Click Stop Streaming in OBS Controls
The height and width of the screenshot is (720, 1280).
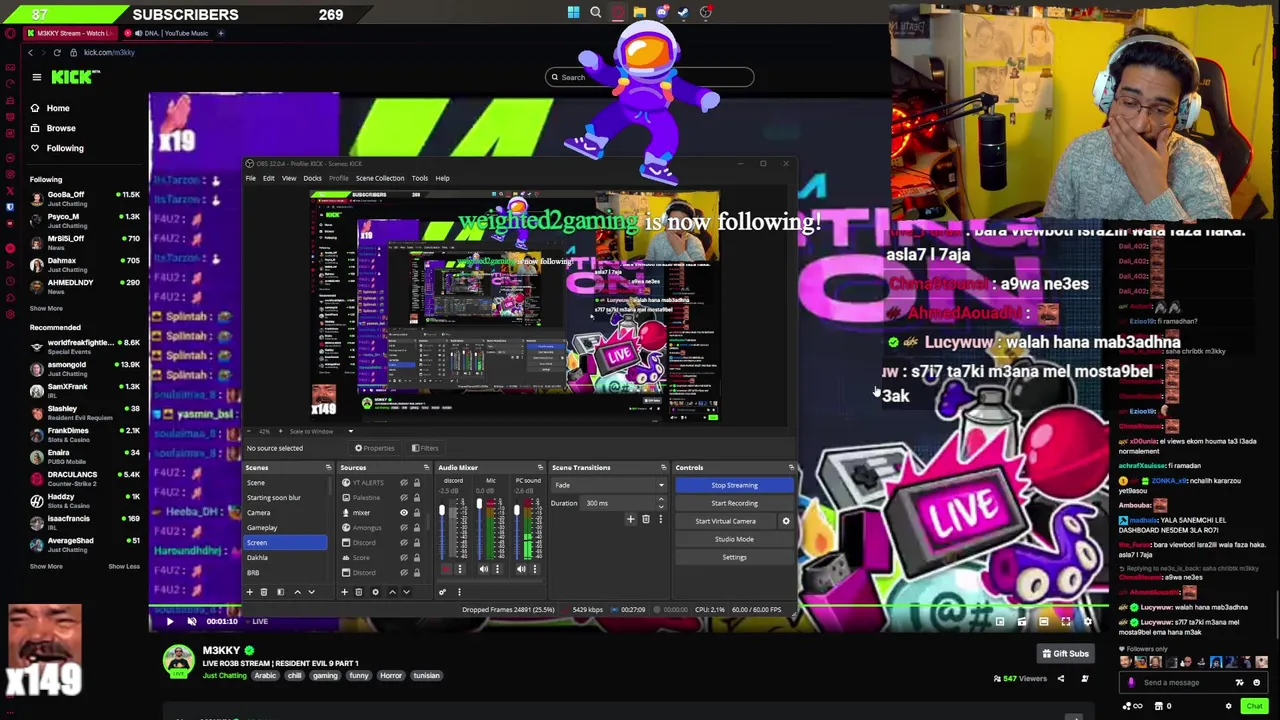point(734,485)
